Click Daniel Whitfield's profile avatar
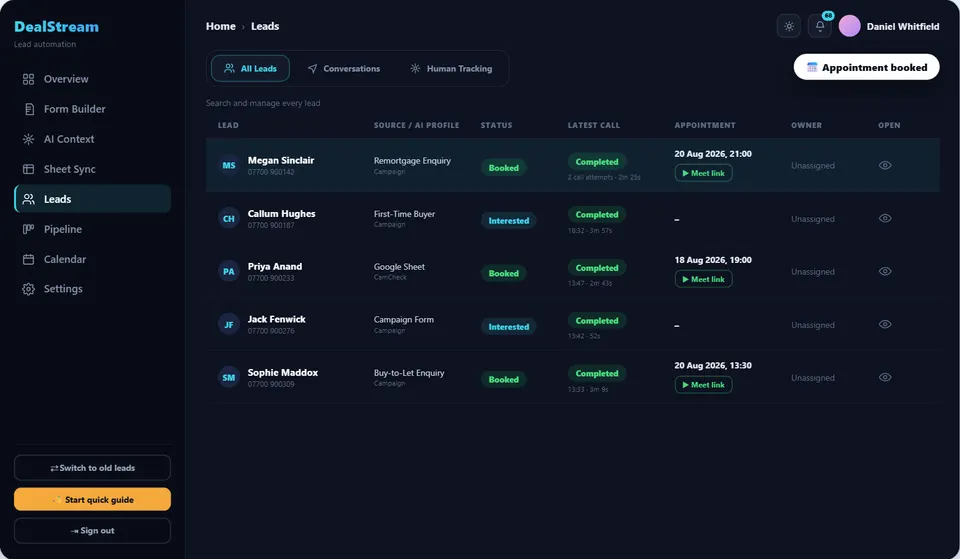This screenshot has height=559, width=960. coord(849,26)
